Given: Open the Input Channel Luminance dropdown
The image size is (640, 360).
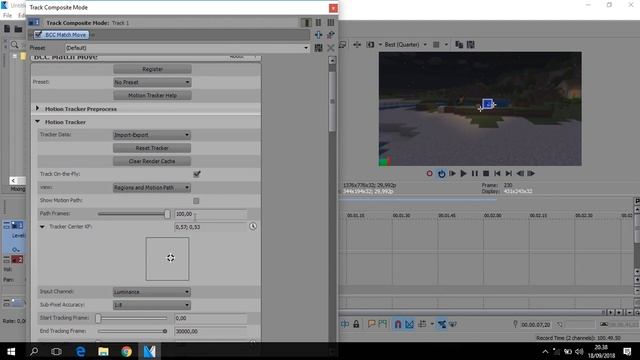Looking at the screenshot, I should pyautogui.click(x=152, y=292).
